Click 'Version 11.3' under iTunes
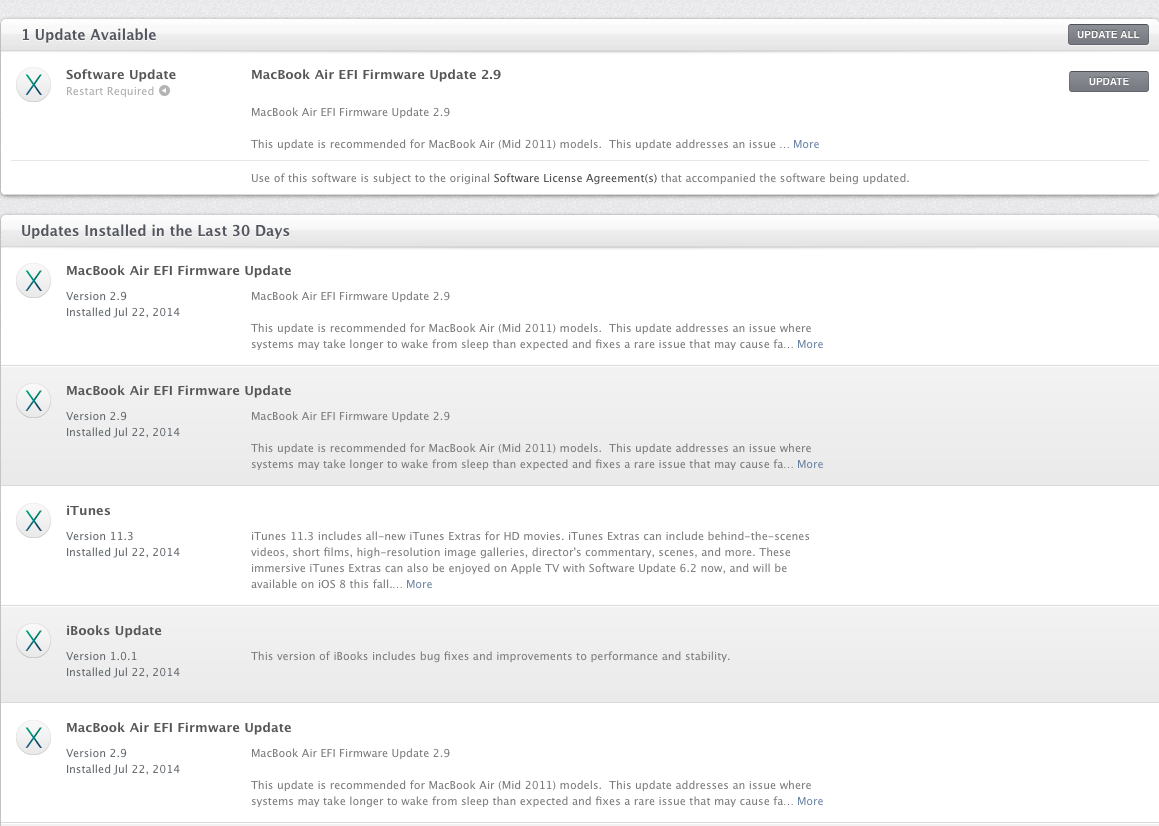This screenshot has width=1159, height=826. click(x=100, y=536)
